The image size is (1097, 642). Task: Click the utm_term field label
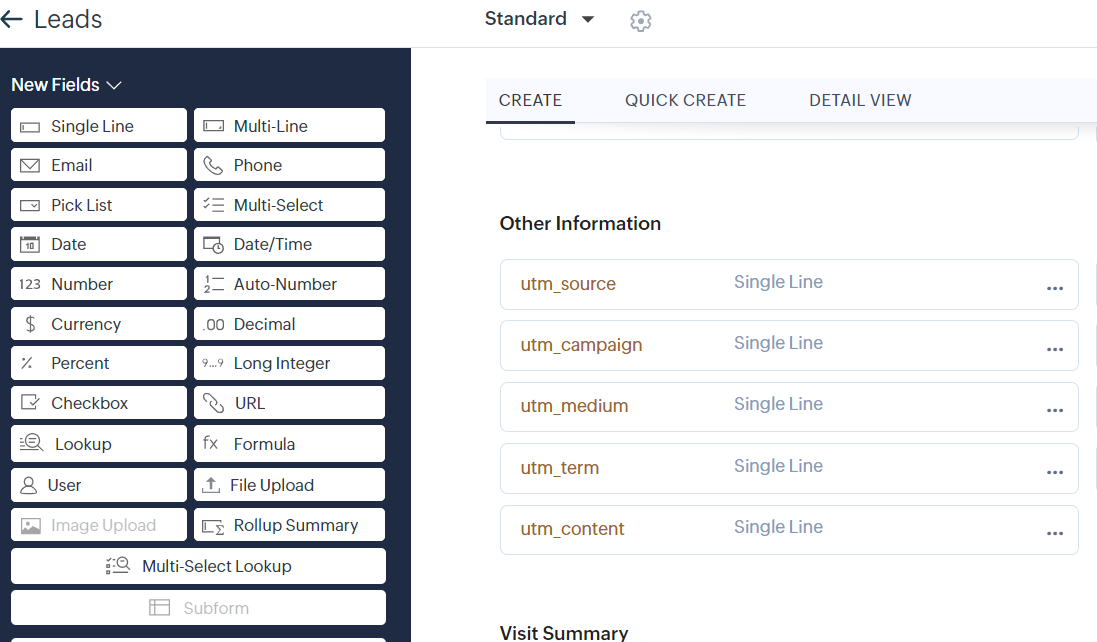559,468
